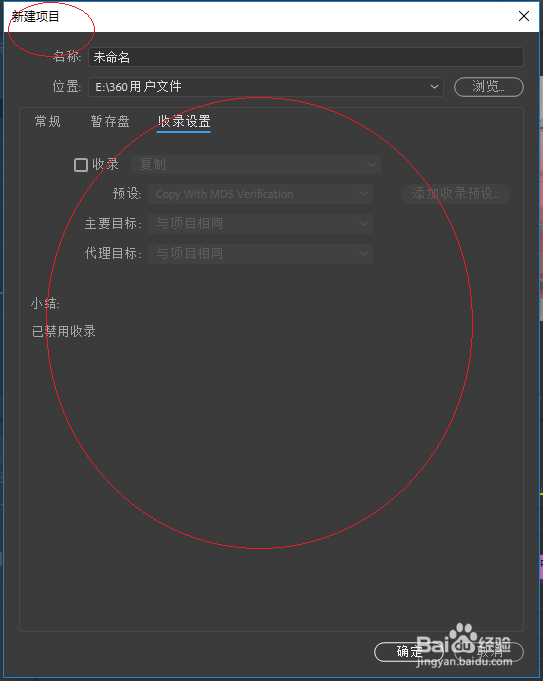Image resolution: width=543 pixels, height=681 pixels.
Task: Click the 位置 label
Action: (x=67, y=86)
